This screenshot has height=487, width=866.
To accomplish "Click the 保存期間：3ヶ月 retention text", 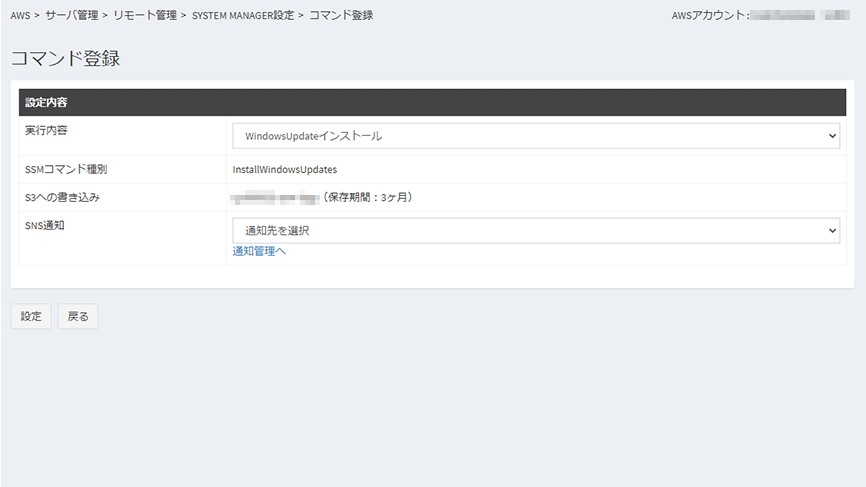I will [368, 197].
